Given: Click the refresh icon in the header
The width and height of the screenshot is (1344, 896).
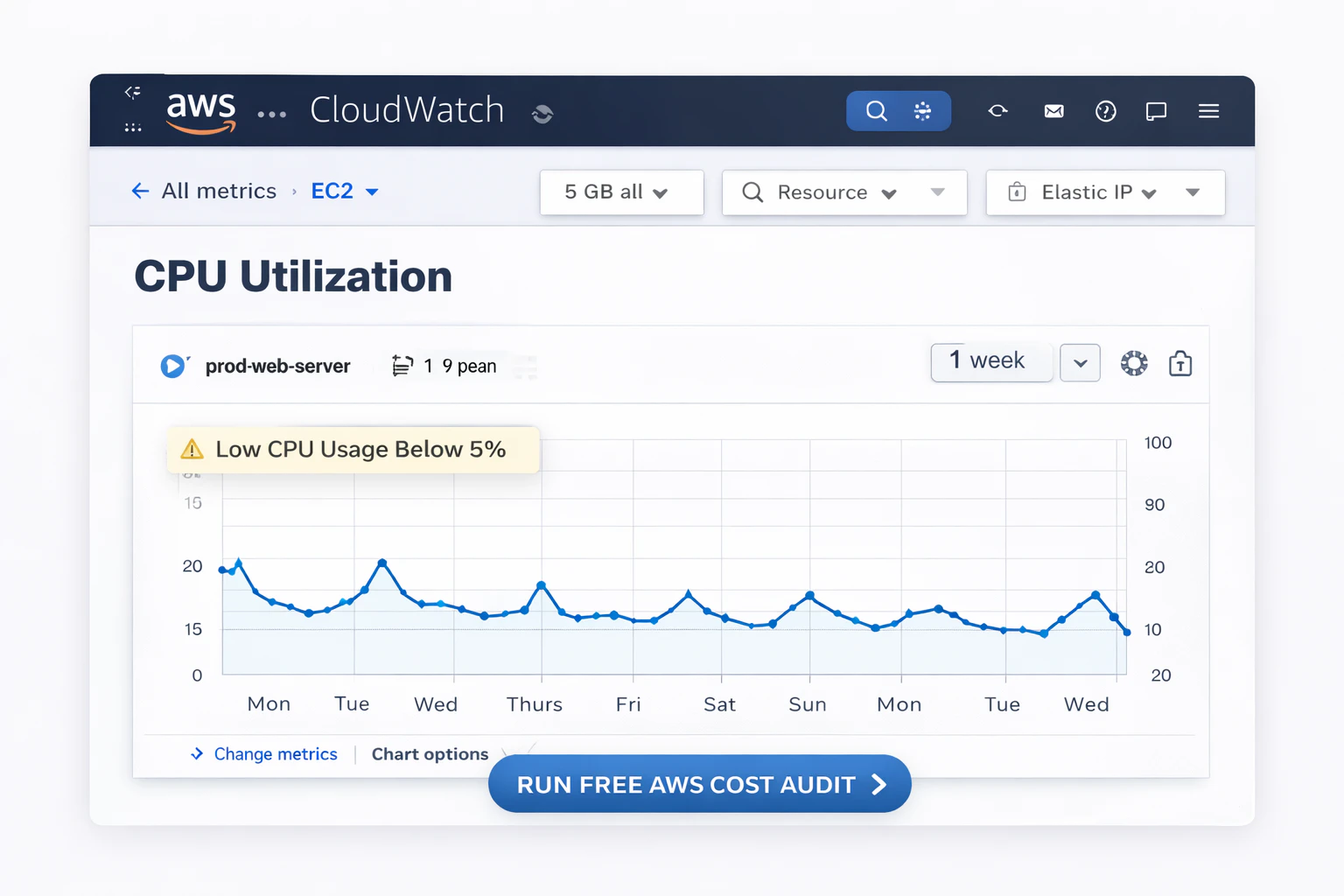Looking at the screenshot, I should (997, 111).
